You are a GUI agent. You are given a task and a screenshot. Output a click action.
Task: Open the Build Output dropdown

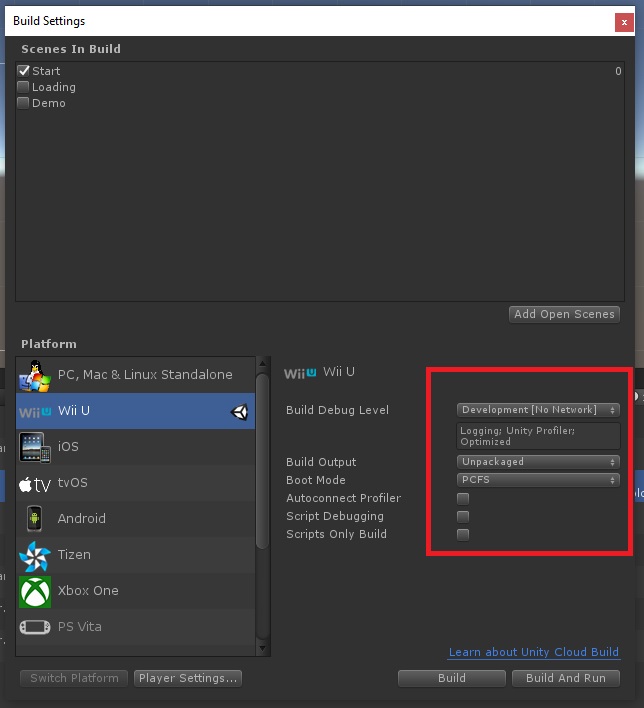pos(538,462)
